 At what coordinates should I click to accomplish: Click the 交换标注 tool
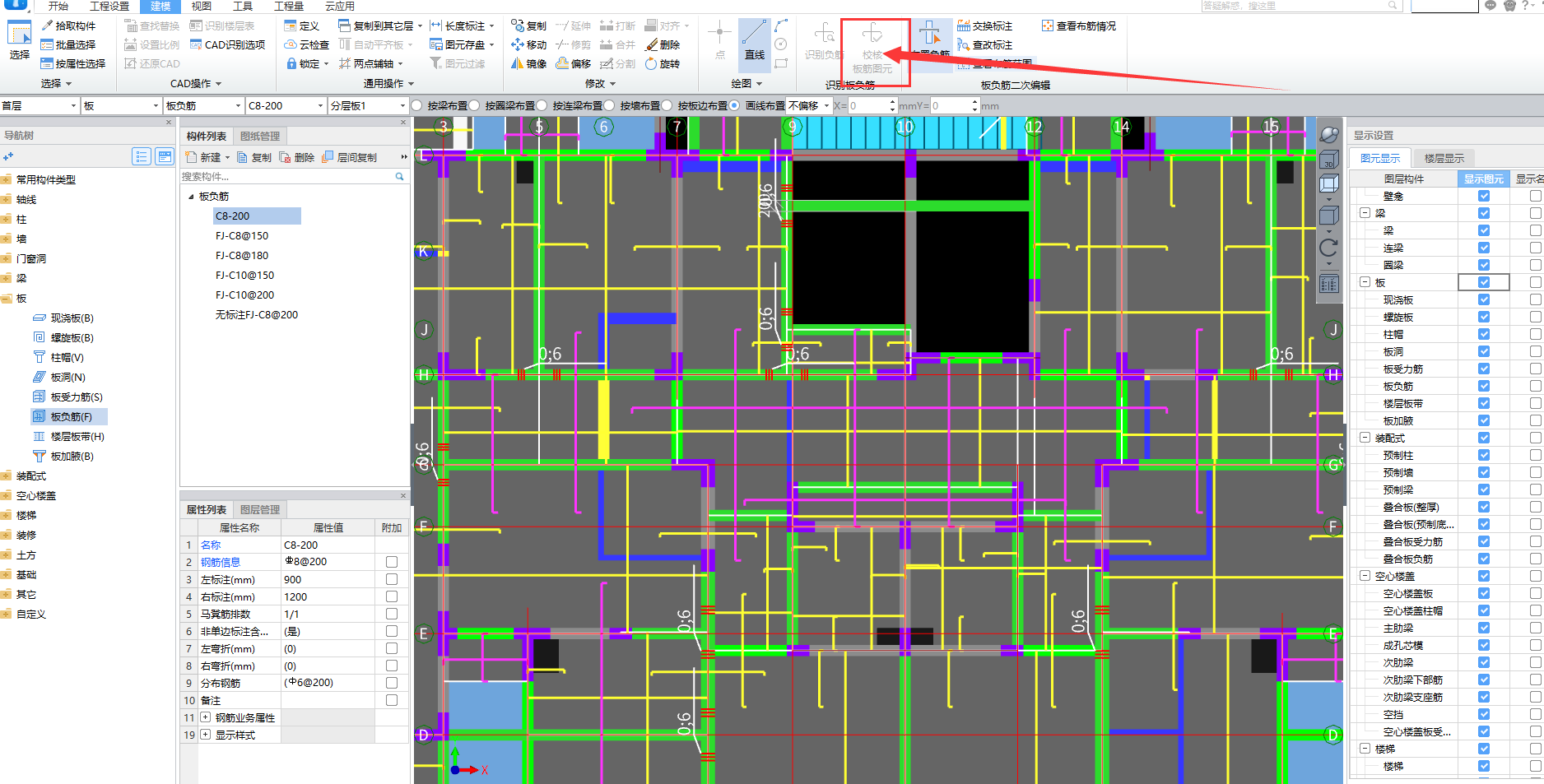tap(984, 26)
